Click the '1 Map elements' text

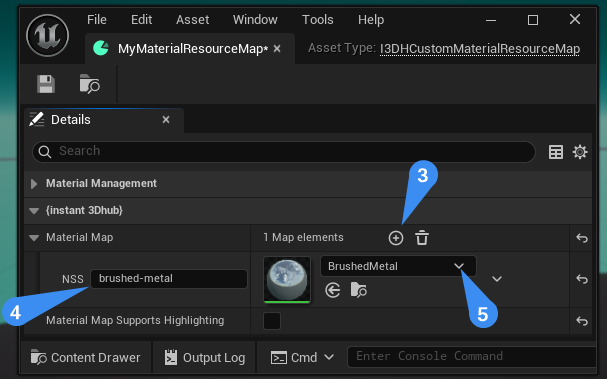[x=304, y=237]
